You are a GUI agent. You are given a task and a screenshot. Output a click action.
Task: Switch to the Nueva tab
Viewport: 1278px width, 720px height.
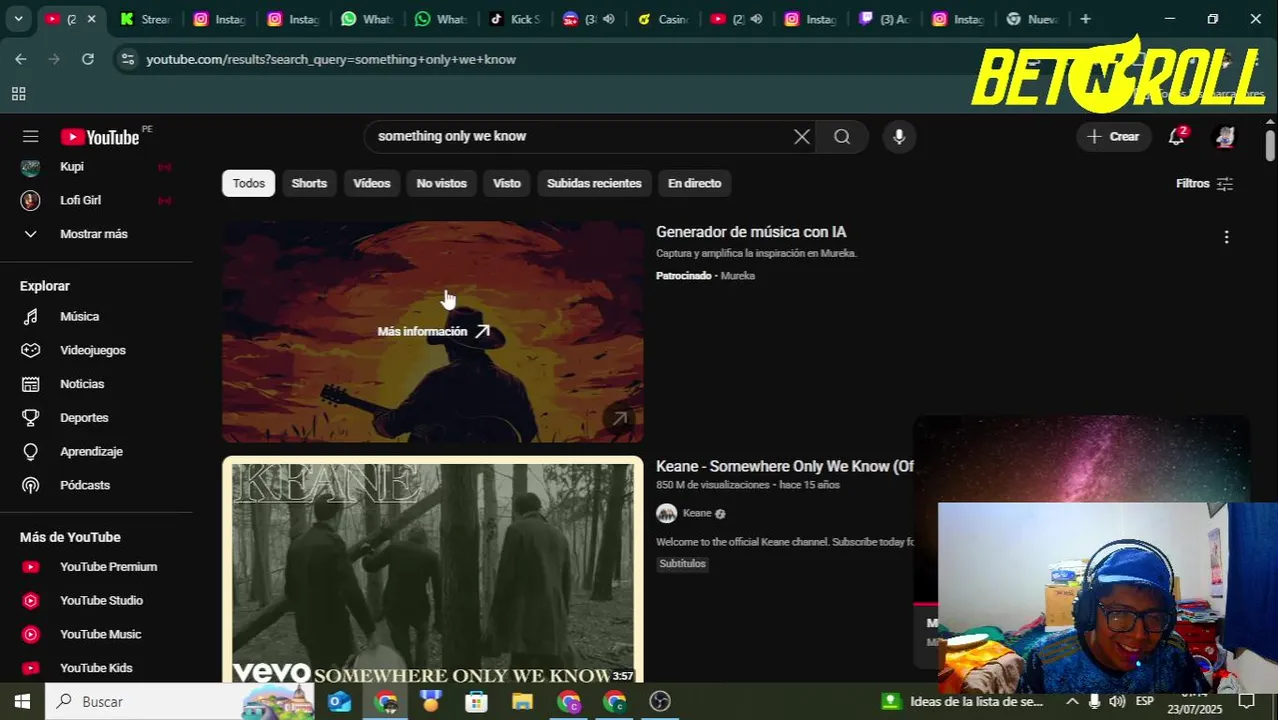coord(1032,19)
